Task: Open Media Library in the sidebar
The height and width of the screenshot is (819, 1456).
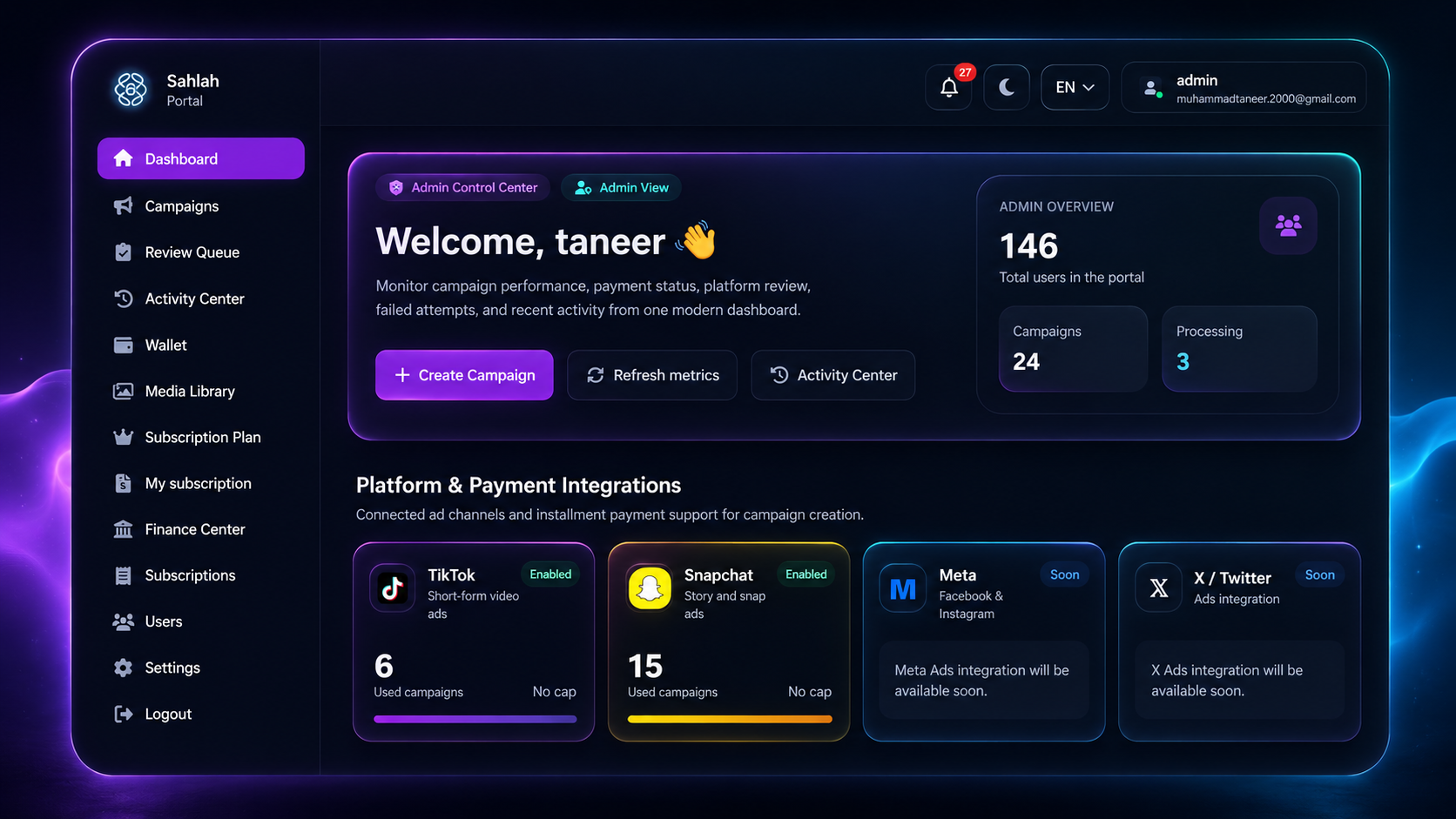Action: (201, 391)
